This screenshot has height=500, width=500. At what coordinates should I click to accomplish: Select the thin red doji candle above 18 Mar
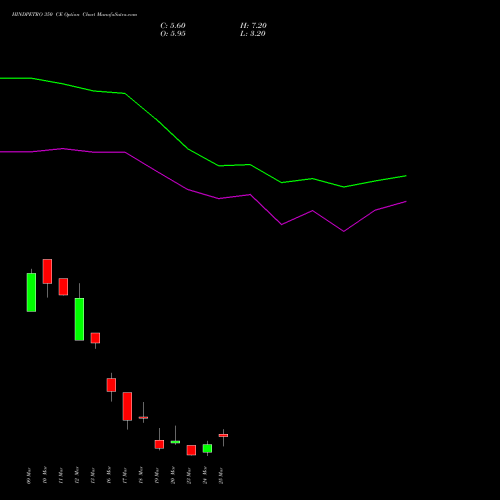tap(143, 417)
